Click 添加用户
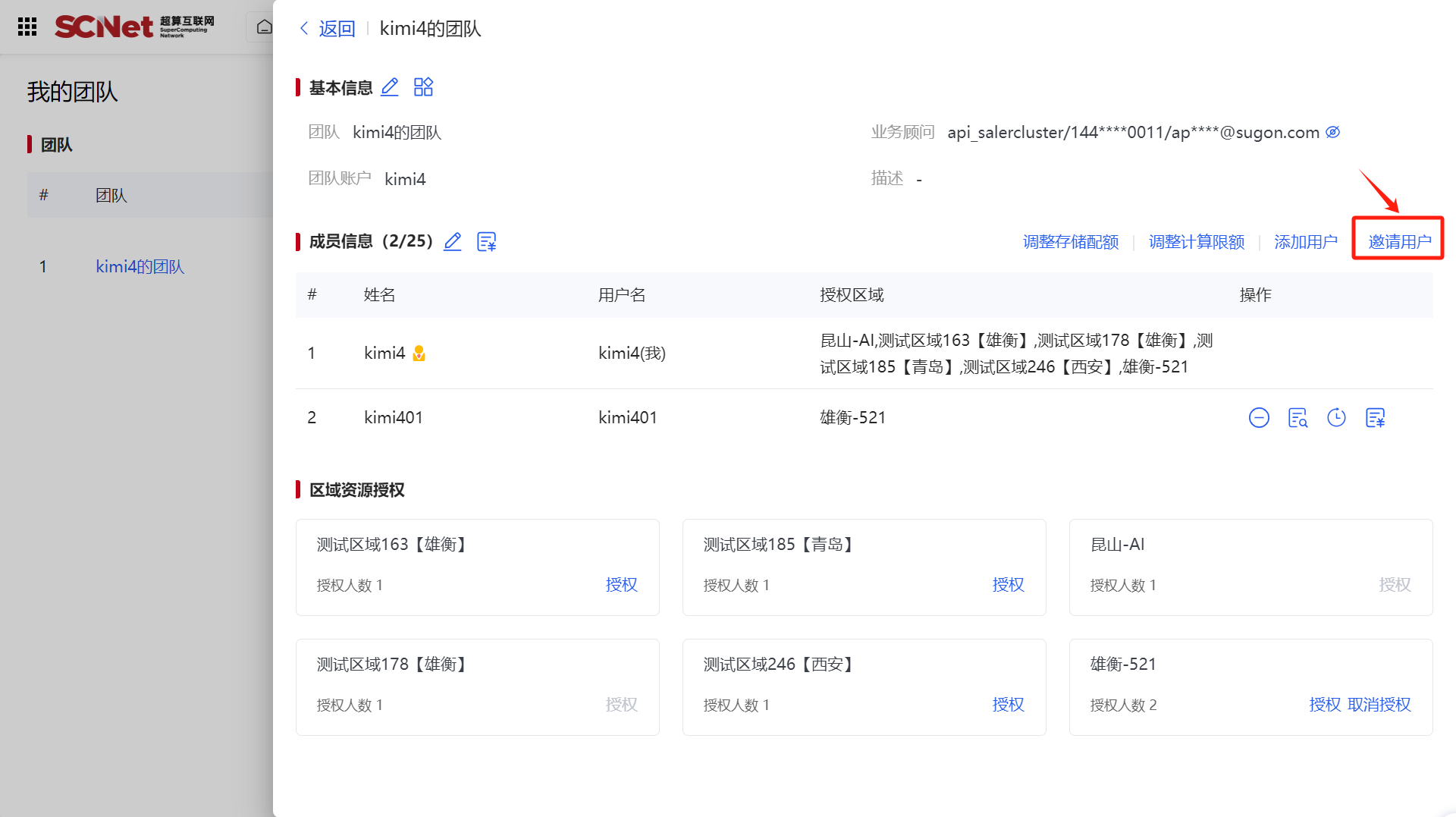 tap(1306, 241)
